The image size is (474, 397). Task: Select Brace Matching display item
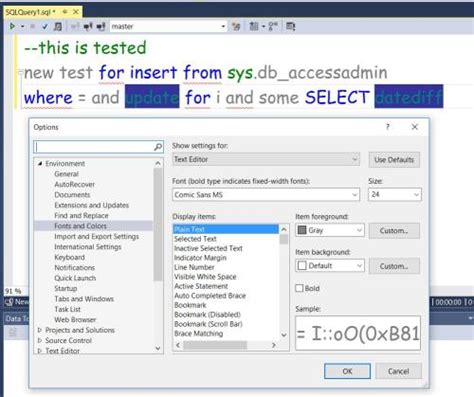click(x=198, y=333)
